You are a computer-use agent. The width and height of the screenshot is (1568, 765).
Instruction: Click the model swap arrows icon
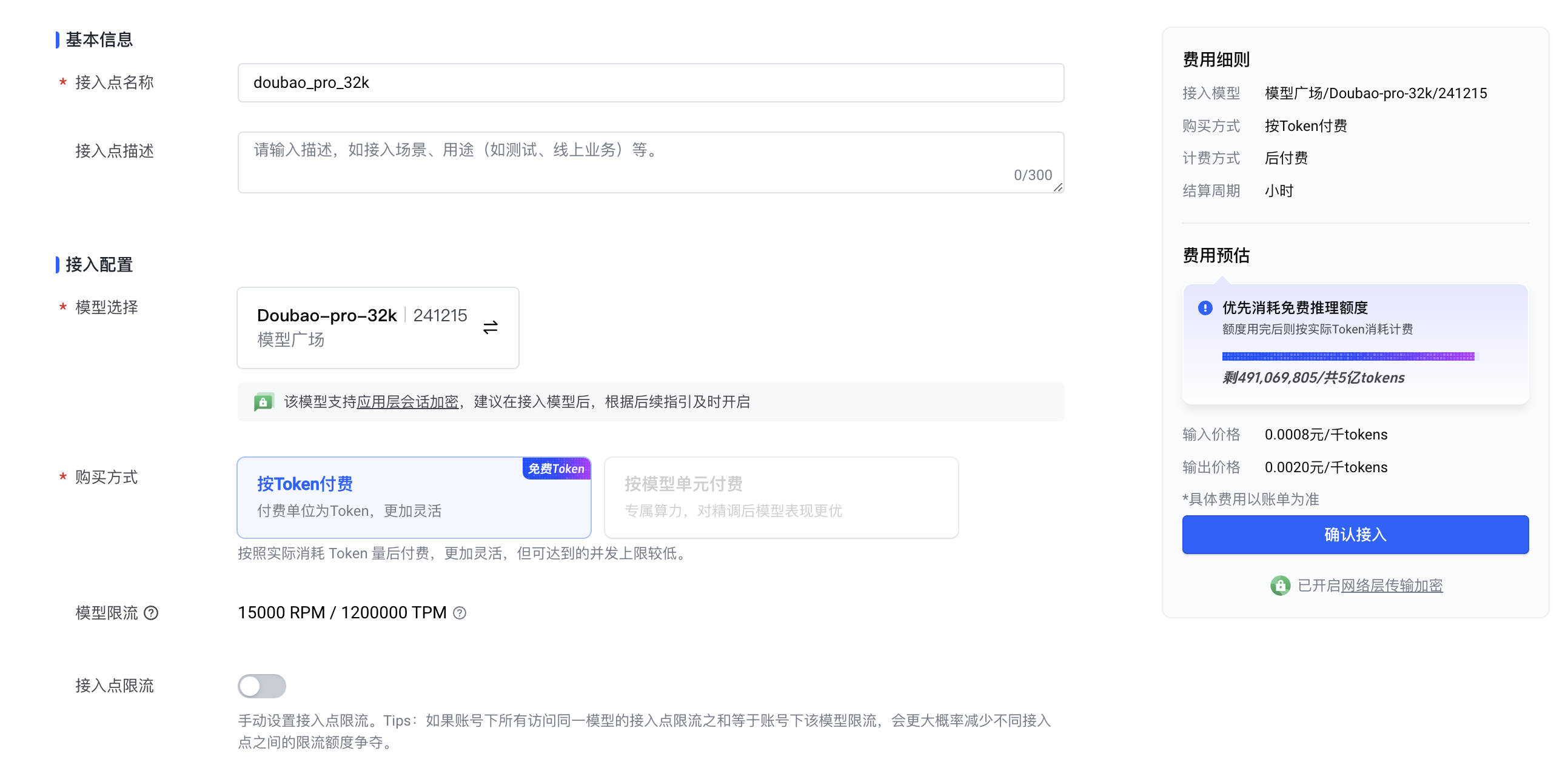point(490,327)
